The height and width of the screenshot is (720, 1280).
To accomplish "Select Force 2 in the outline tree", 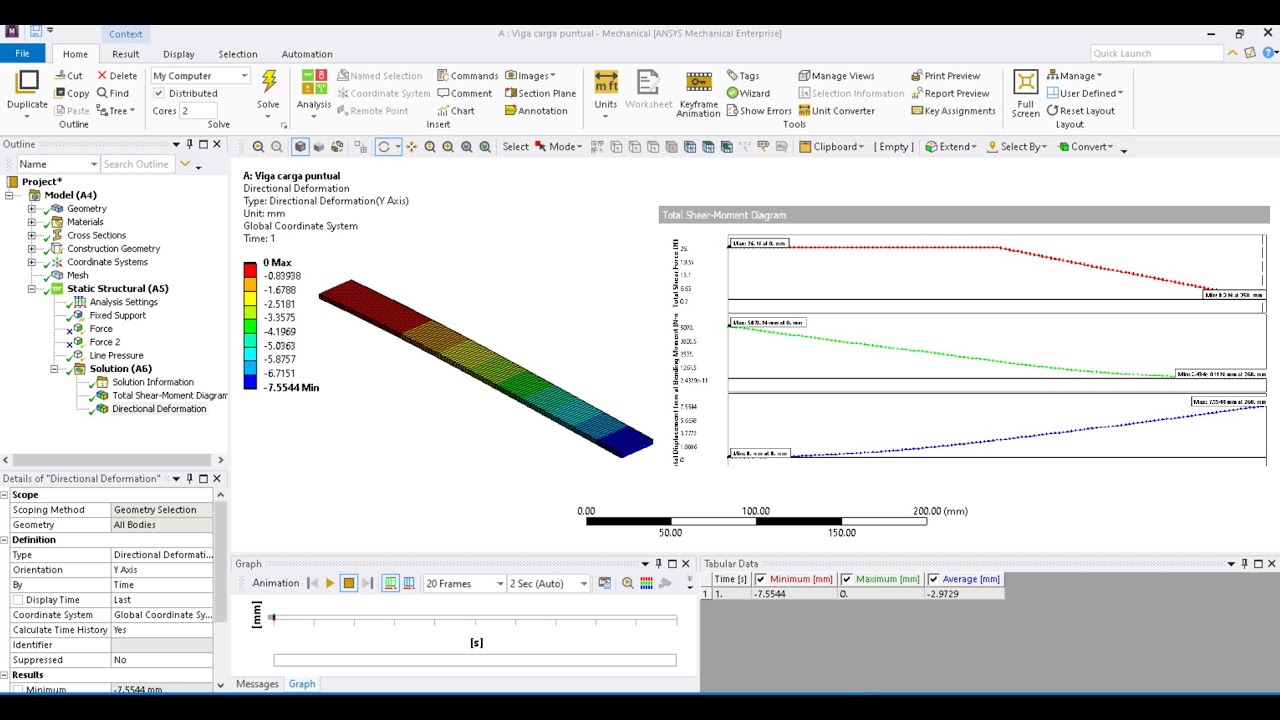I will pyautogui.click(x=104, y=342).
